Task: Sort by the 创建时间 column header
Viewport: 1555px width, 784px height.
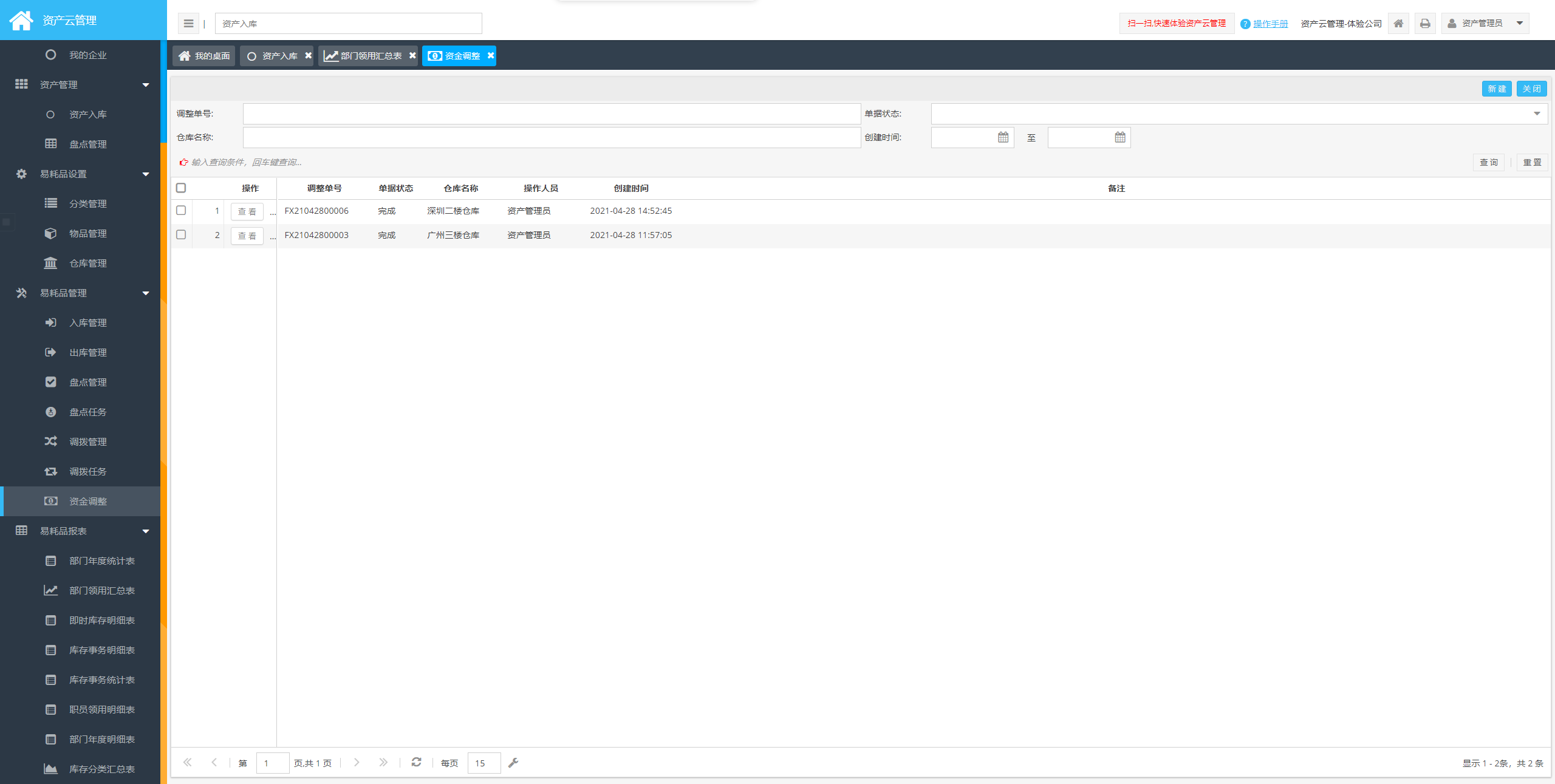Action: (x=631, y=188)
